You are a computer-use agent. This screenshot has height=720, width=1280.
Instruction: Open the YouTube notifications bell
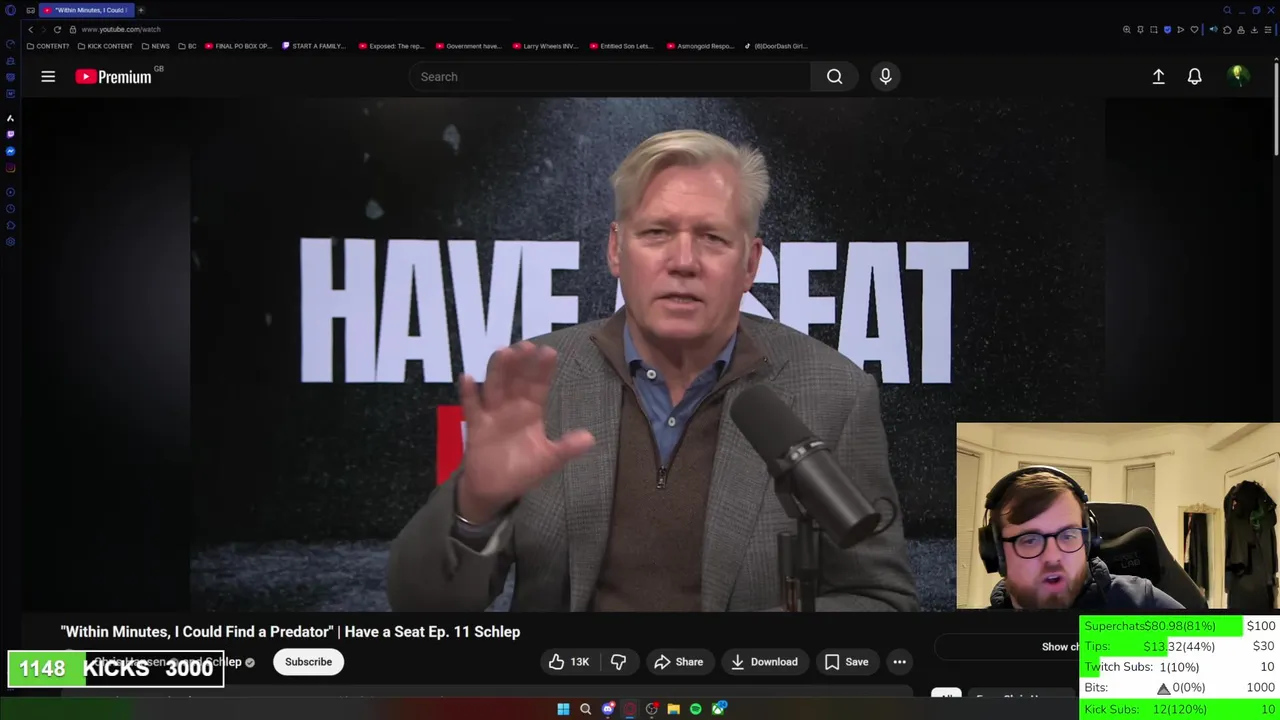pos(1194,76)
